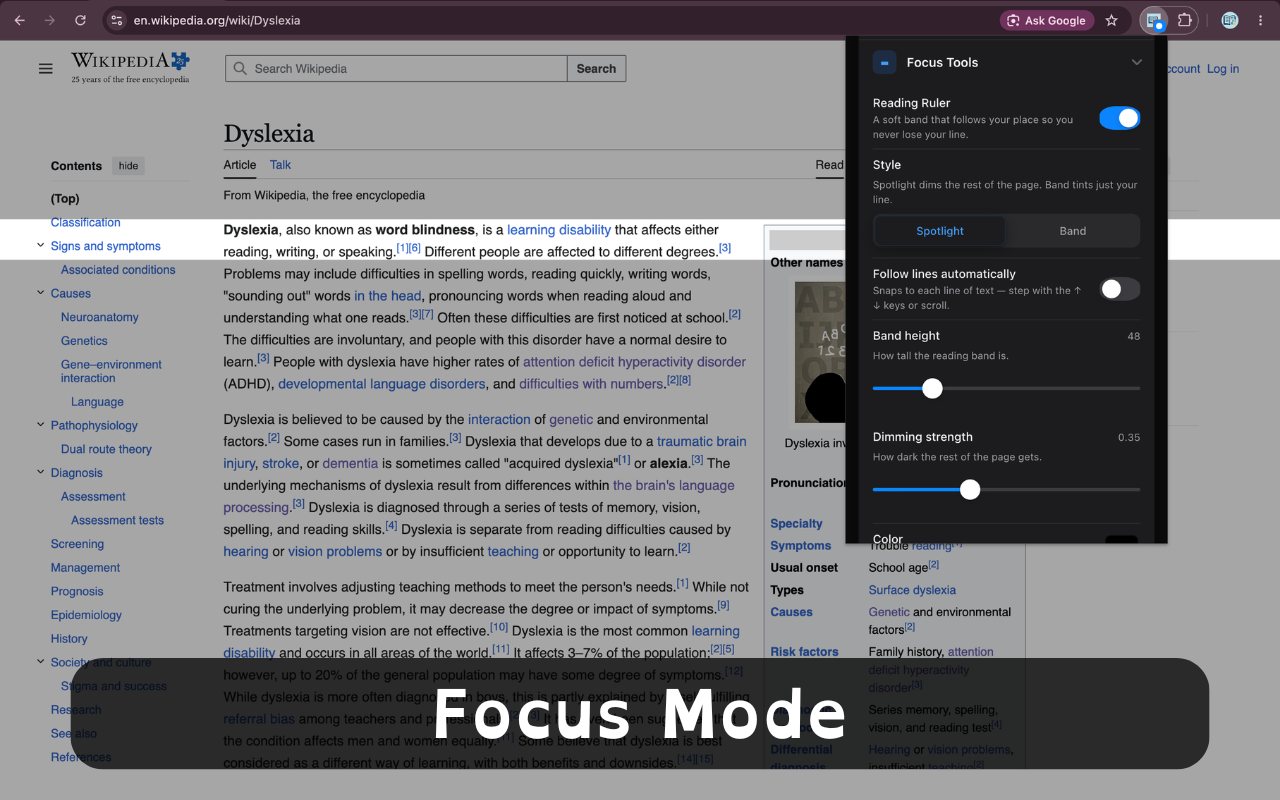Viewport: 1280px width, 800px height.
Task: Collapse the Pathophysiology chevron in Contents
Action: coord(41,425)
